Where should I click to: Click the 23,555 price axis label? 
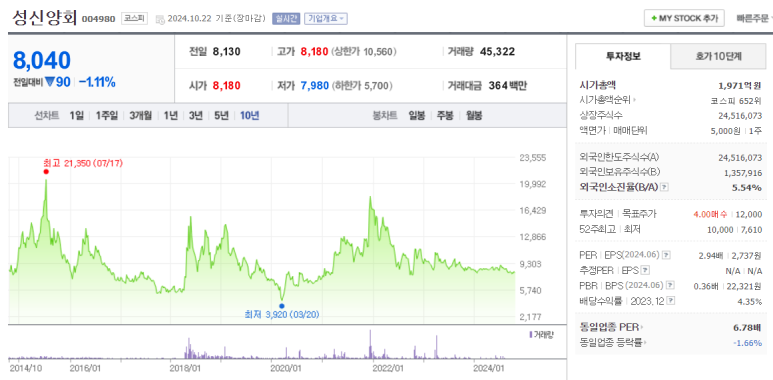533,158
